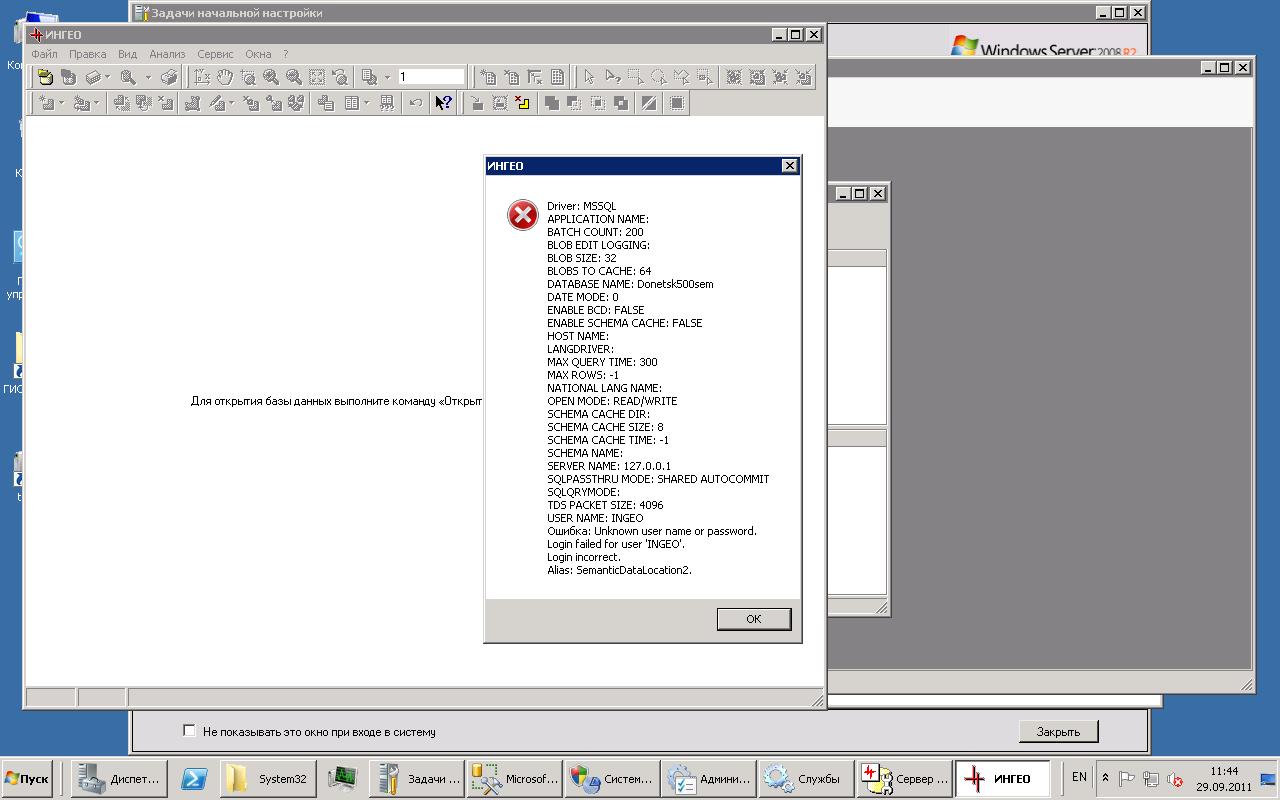Click the two overlapping squares union icon
The image size is (1280, 800).
point(551,102)
